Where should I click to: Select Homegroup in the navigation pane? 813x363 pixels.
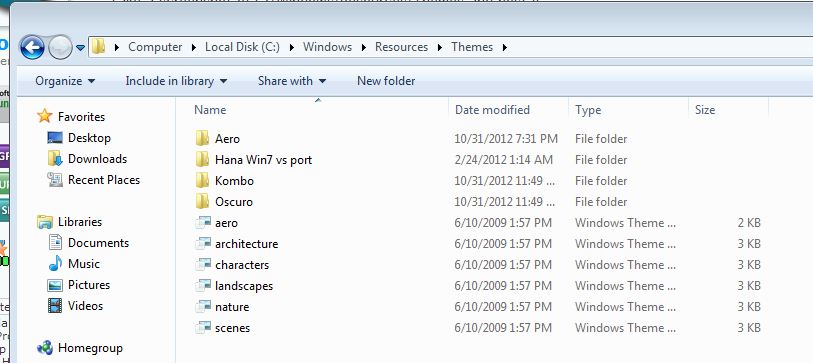click(x=90, y=348)
